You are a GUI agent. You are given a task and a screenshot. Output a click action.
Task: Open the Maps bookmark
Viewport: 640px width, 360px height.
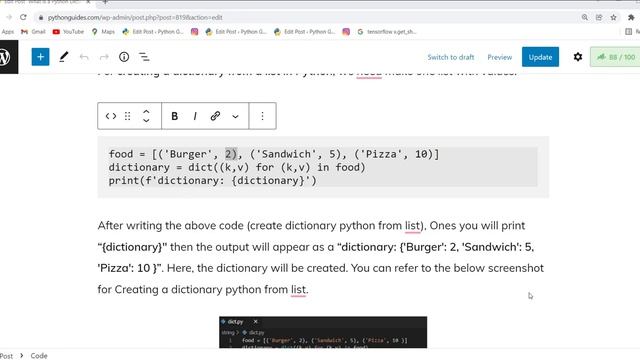[103, 31]
